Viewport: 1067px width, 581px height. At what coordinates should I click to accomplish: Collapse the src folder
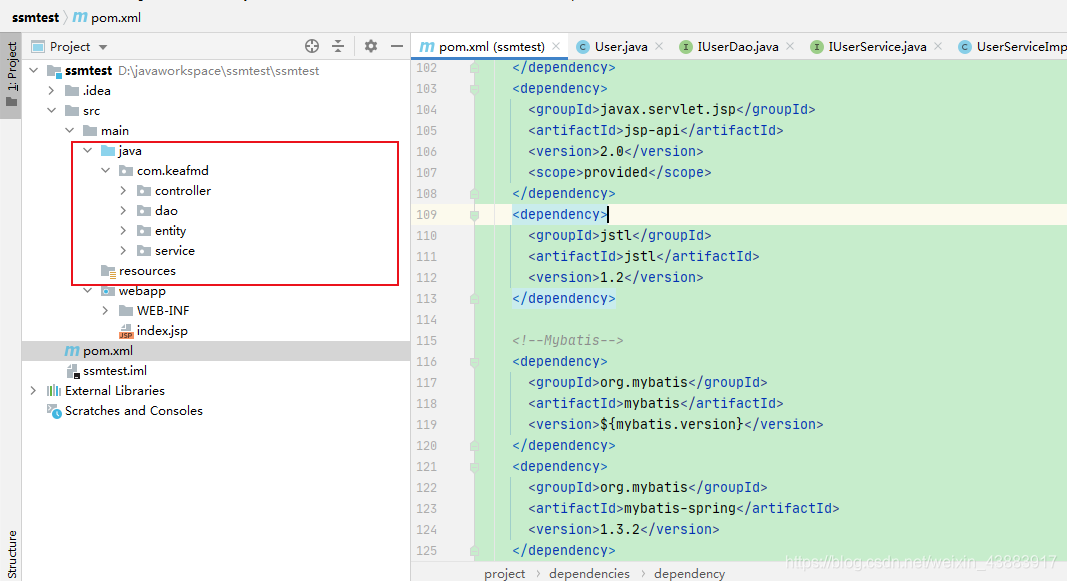51,110
